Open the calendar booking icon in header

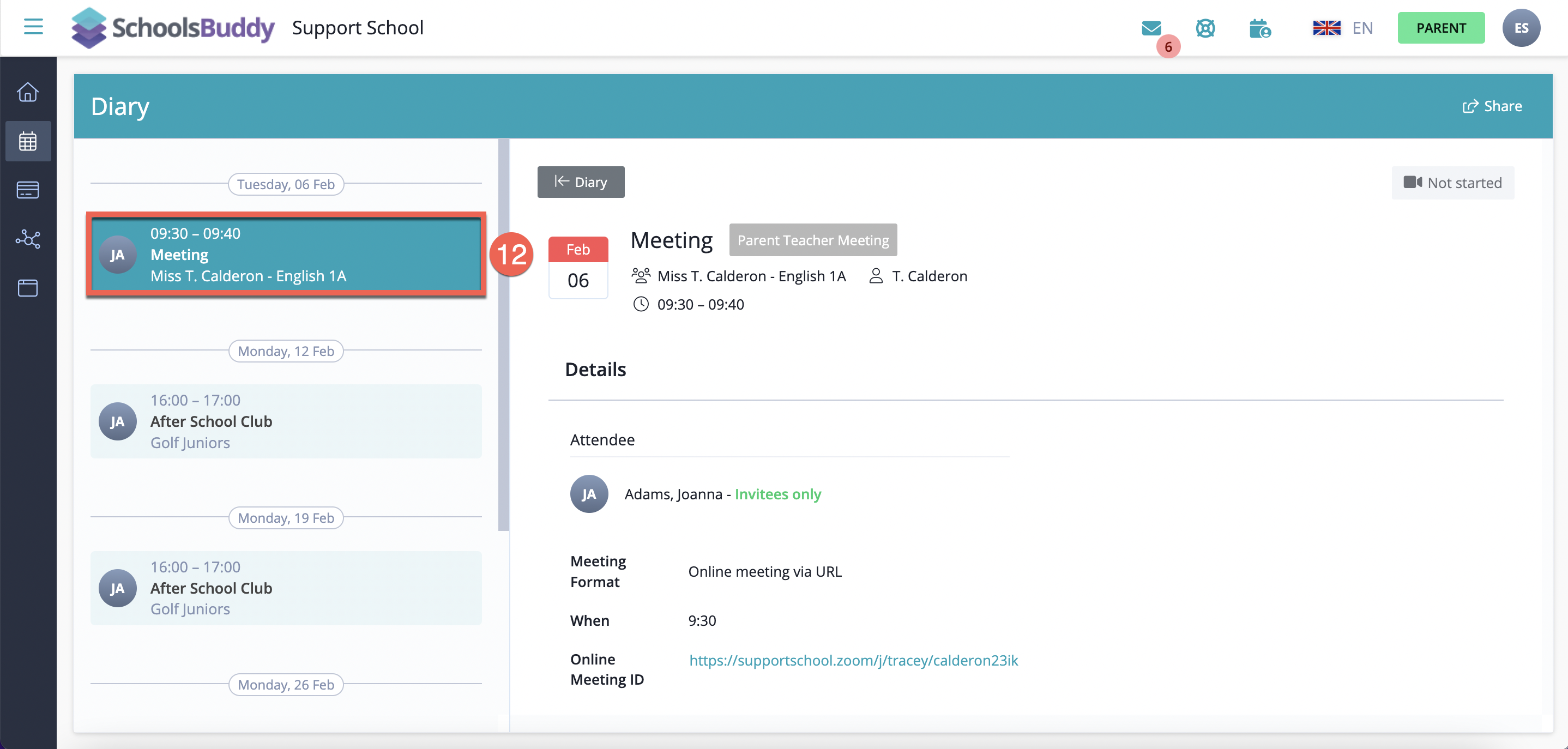click(x=1259, y=28)
